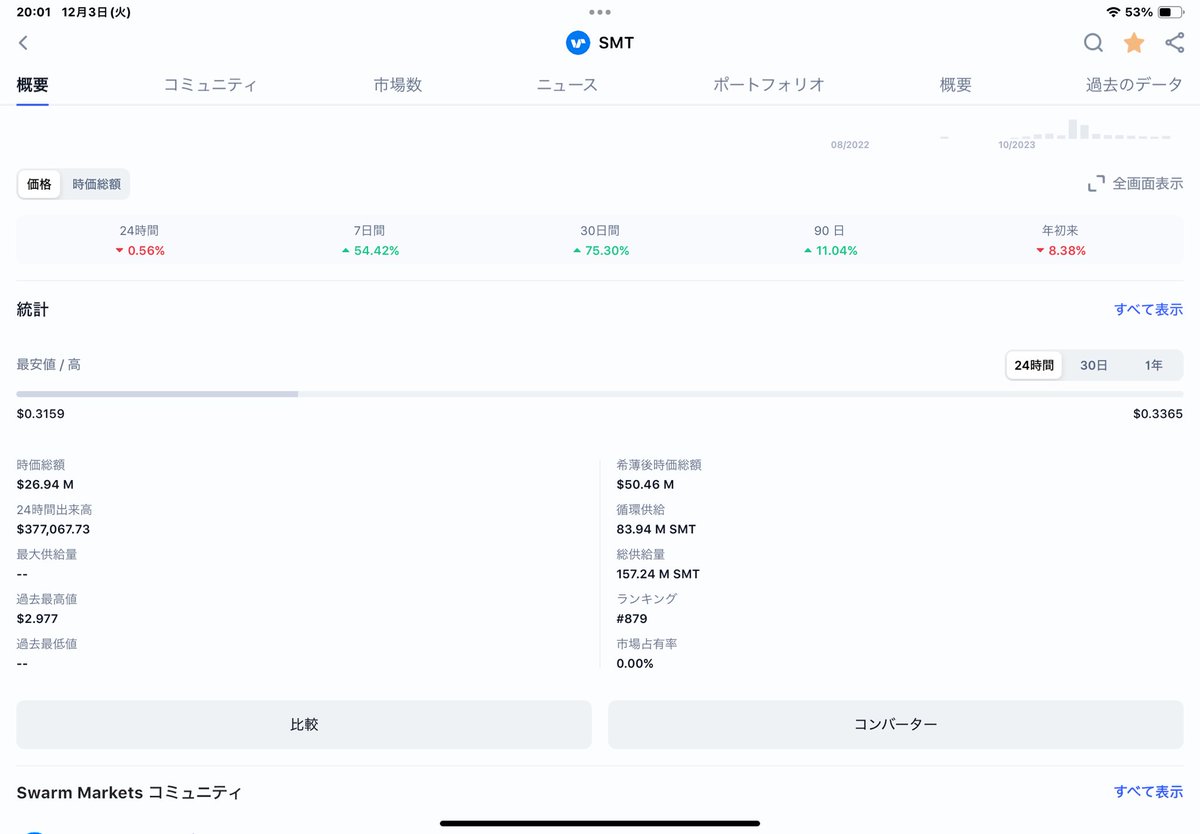
Task: Tap the 7日間 change 54.42%
Action: click(370, 251)
